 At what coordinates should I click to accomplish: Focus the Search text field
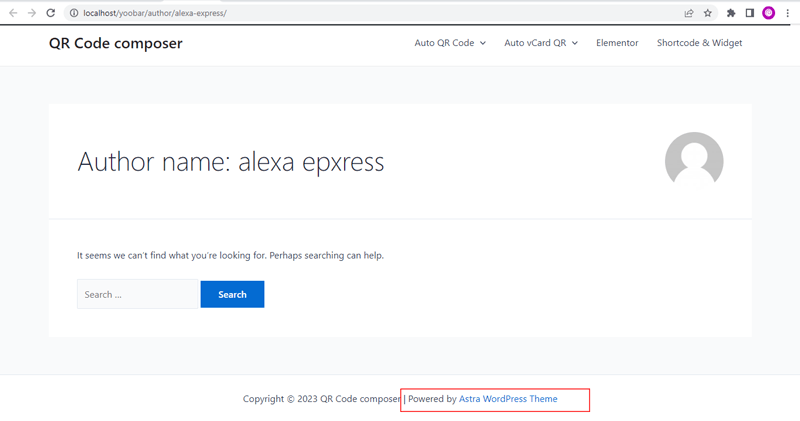137,294
